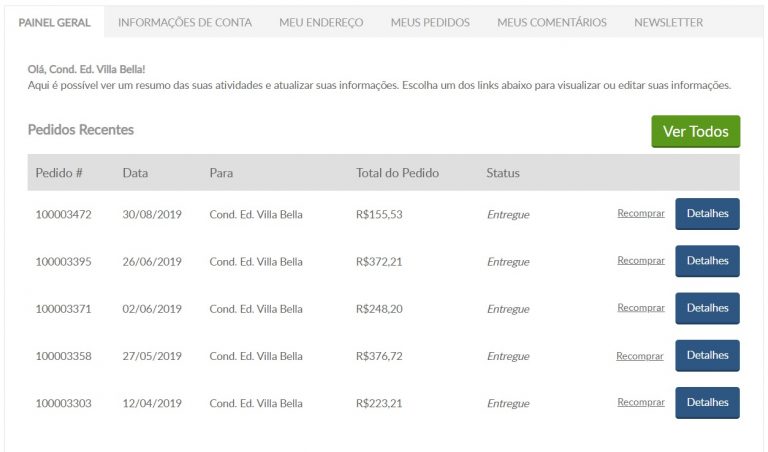Image resolution: width=768 pixels, height=452 pixels.
Task: Open the Newsletter tab
Action: tap(669, 23)
